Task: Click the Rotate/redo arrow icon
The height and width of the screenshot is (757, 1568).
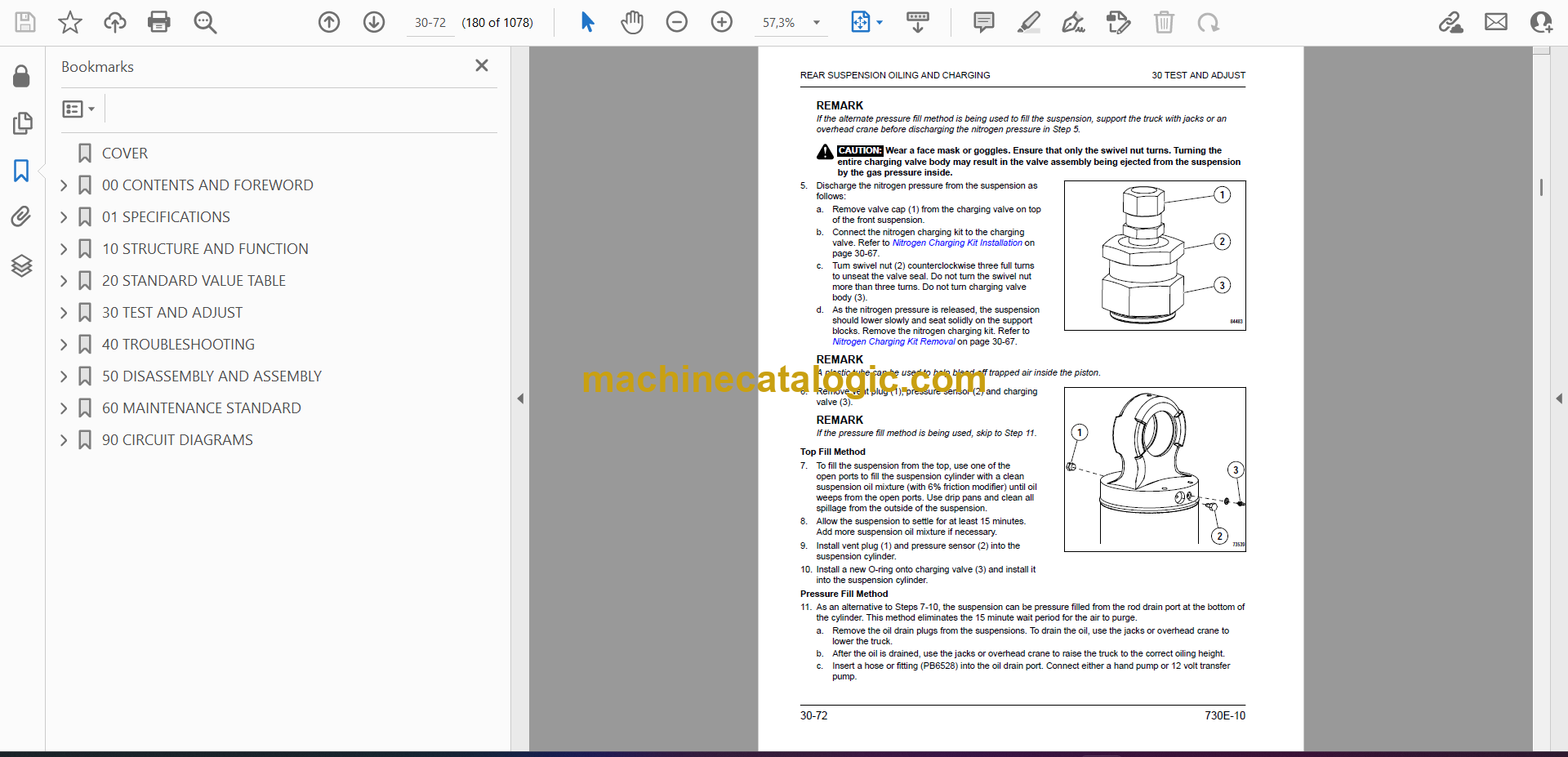Action: click(x=1209, y=22)
